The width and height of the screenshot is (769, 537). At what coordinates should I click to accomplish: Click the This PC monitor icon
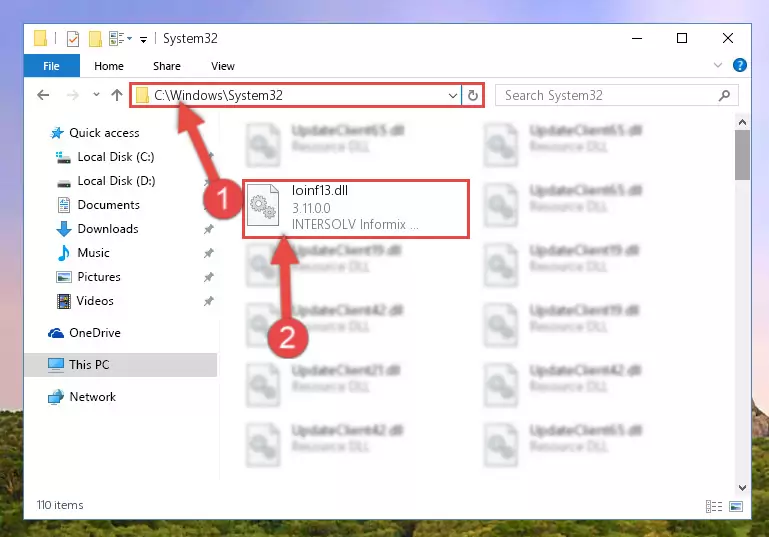click(56, 365)
